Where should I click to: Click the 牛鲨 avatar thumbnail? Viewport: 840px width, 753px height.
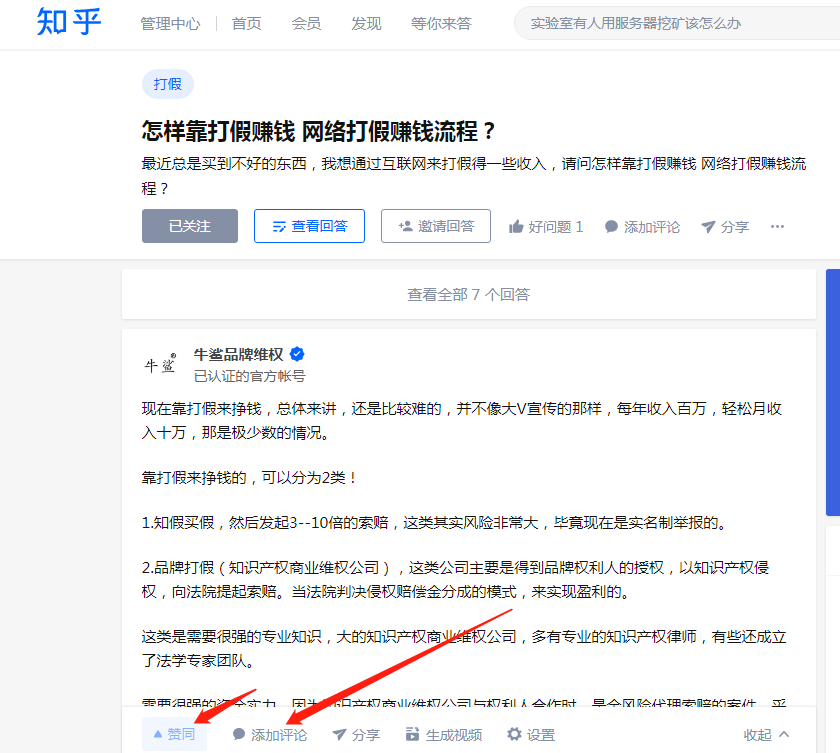click(x=160, y=364)
